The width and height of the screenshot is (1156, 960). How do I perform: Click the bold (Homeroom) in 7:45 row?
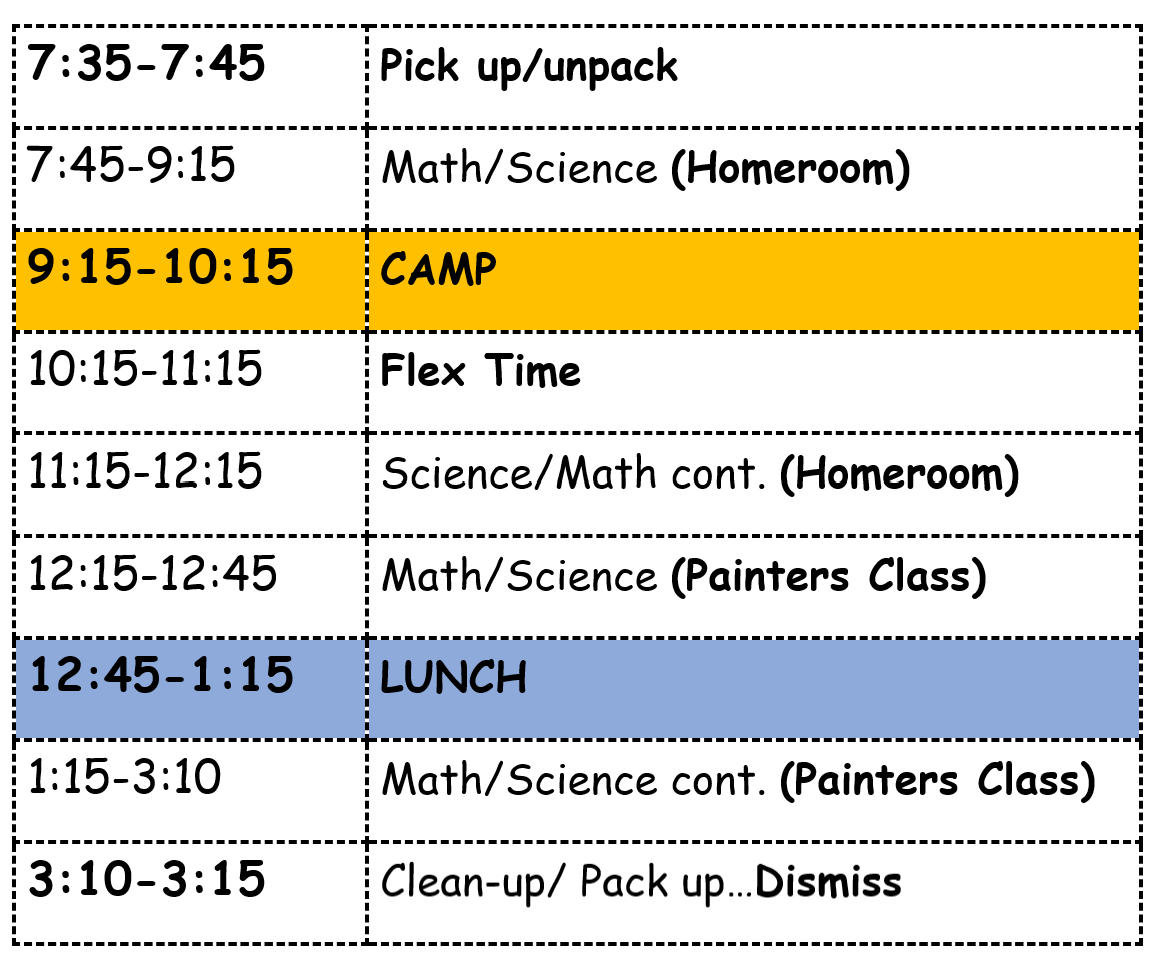tap(790, 169)
